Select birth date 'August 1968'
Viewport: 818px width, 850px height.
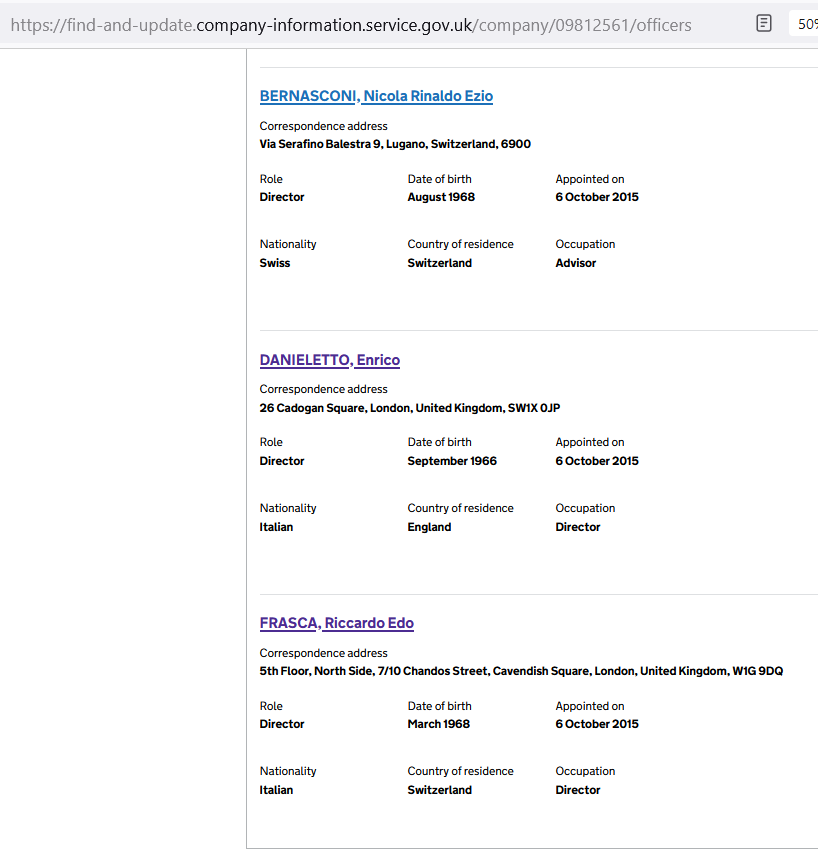point(441,197)
